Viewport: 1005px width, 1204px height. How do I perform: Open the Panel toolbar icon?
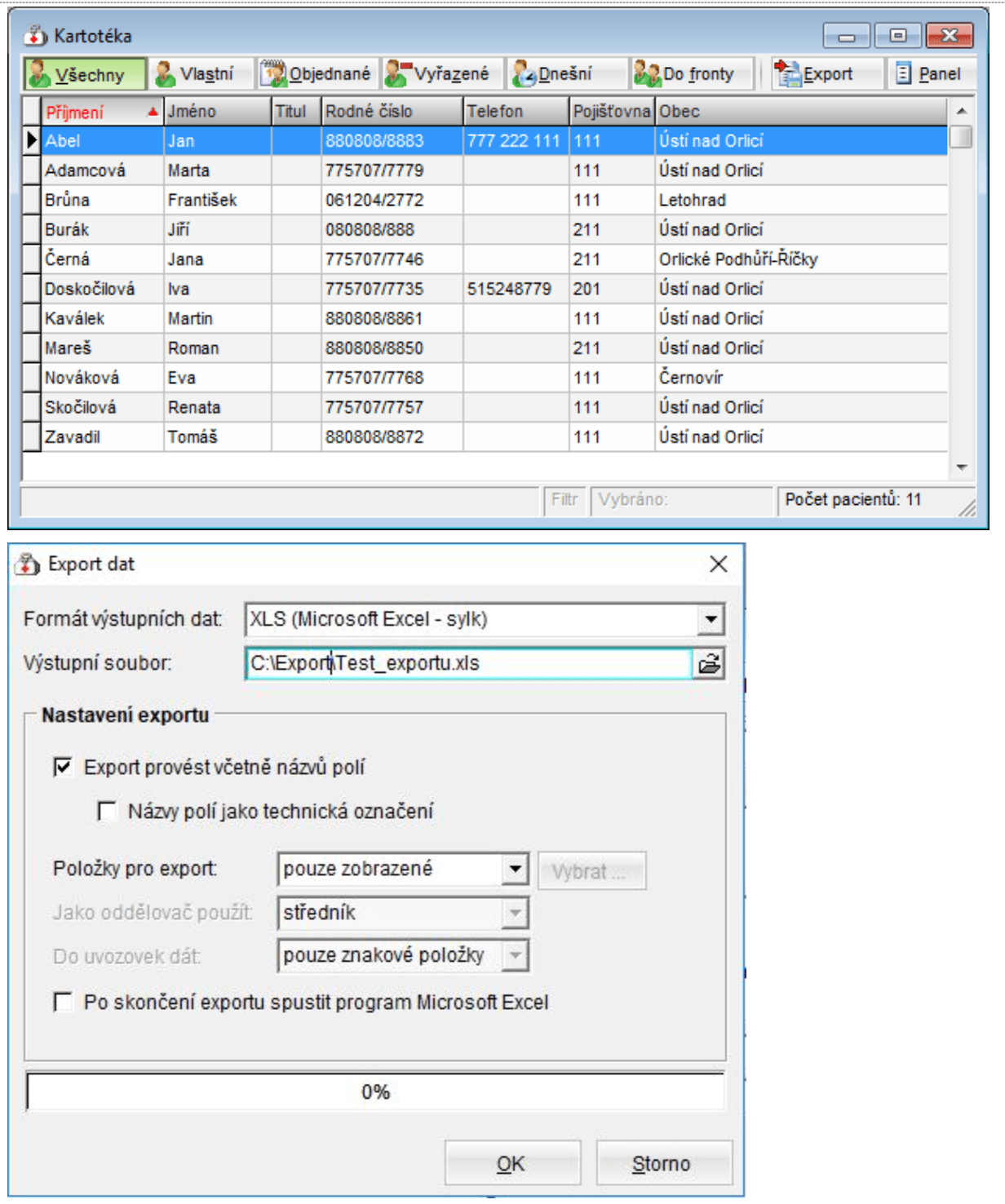(x=902, y=73)
